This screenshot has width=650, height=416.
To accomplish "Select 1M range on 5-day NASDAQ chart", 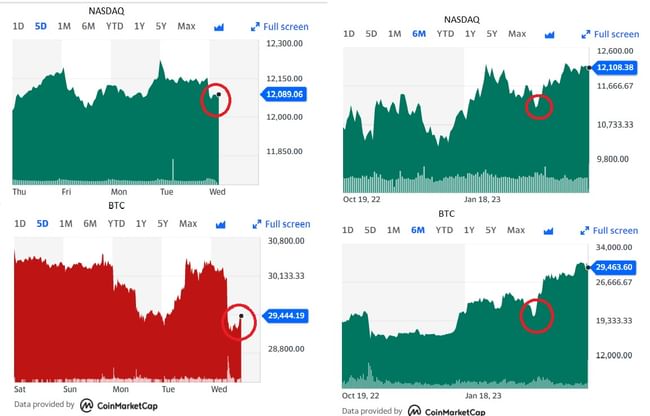I will tap(65, 27).
